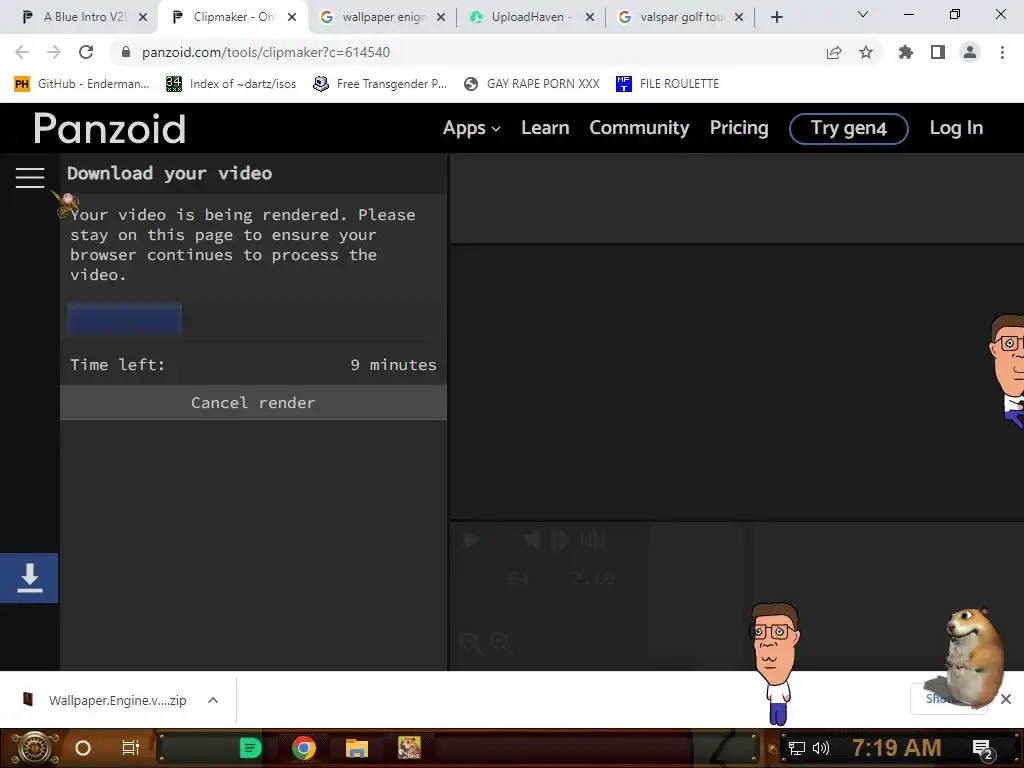Image resolution: width=1024 pixels, height=768 pixels.
Task: Open the Panzoid hamburger sidebar menu
Action: pyautogui.click(x=29, y=177)
